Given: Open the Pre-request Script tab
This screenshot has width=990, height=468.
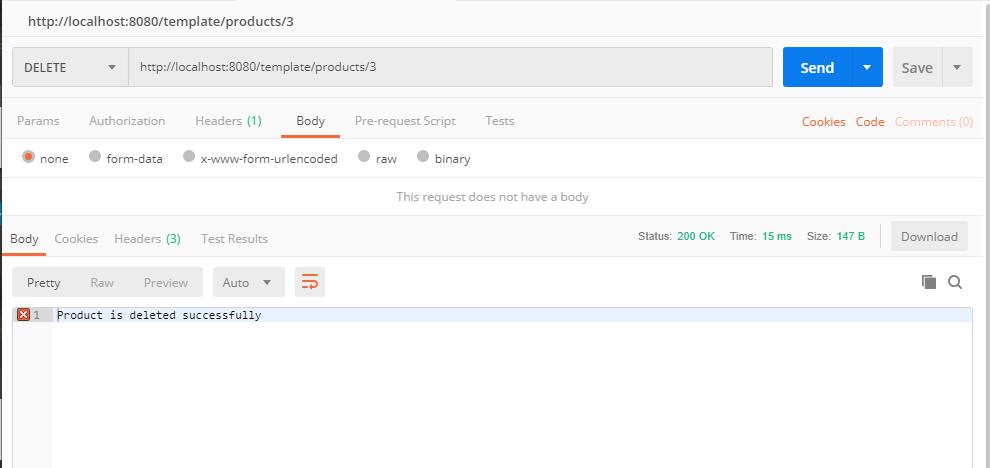Looking at the screenshot, I should tap(405, 121).
